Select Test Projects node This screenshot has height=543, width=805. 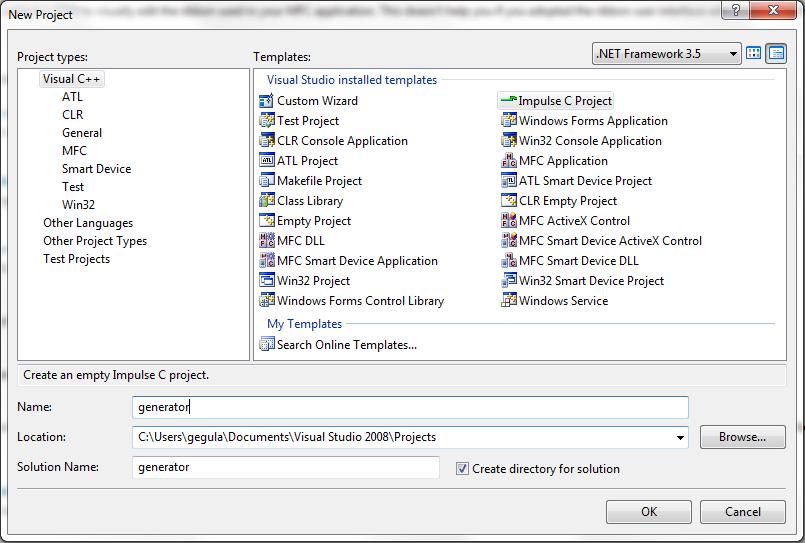pyautogui.click(x=76, y=259)
